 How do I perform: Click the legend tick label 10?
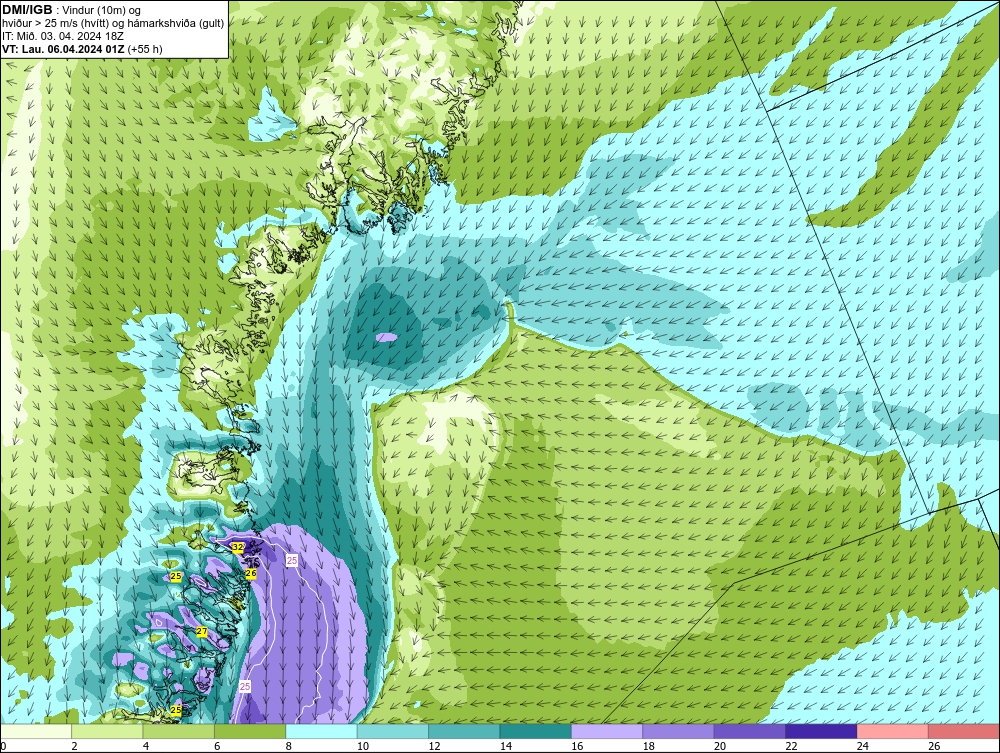click(362, 746)
